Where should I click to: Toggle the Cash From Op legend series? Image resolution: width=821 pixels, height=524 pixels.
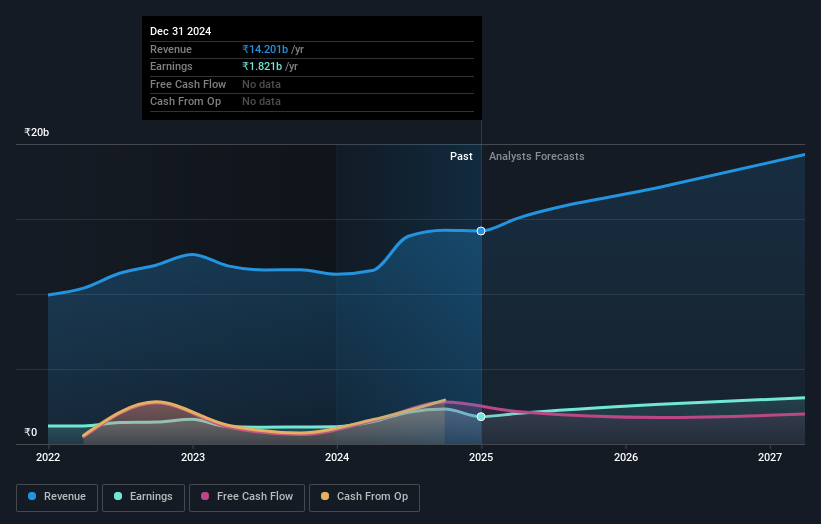pos(364,497)
